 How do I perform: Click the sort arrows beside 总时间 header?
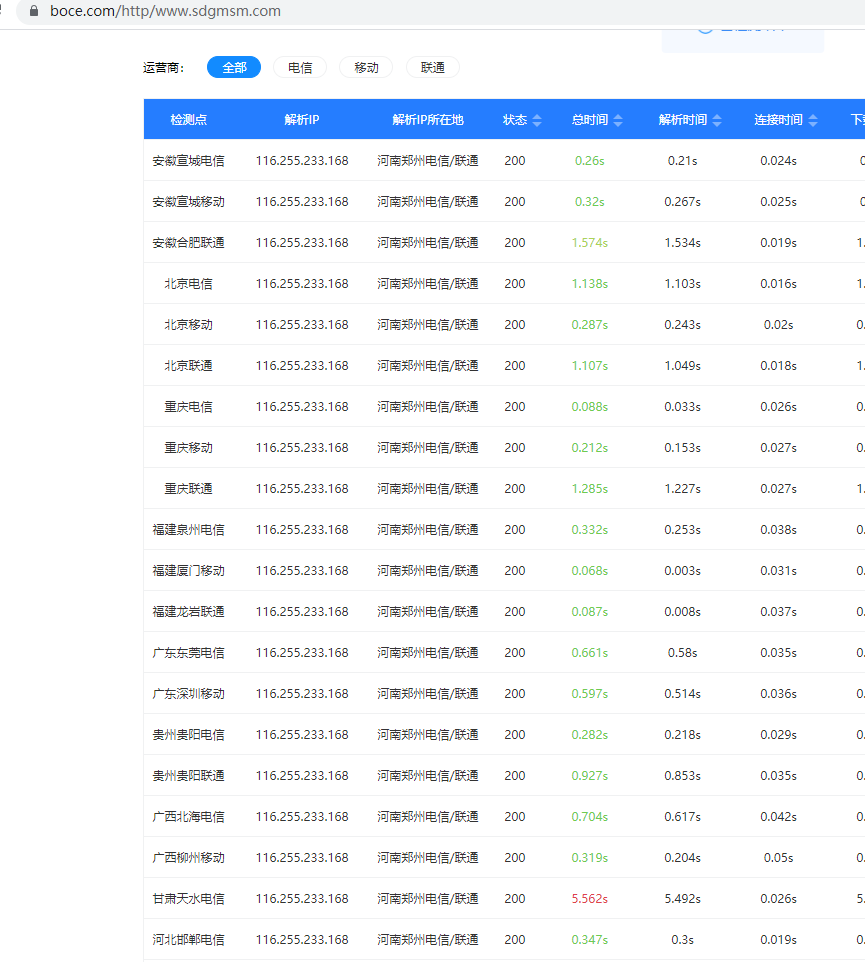tap(618, 120)
